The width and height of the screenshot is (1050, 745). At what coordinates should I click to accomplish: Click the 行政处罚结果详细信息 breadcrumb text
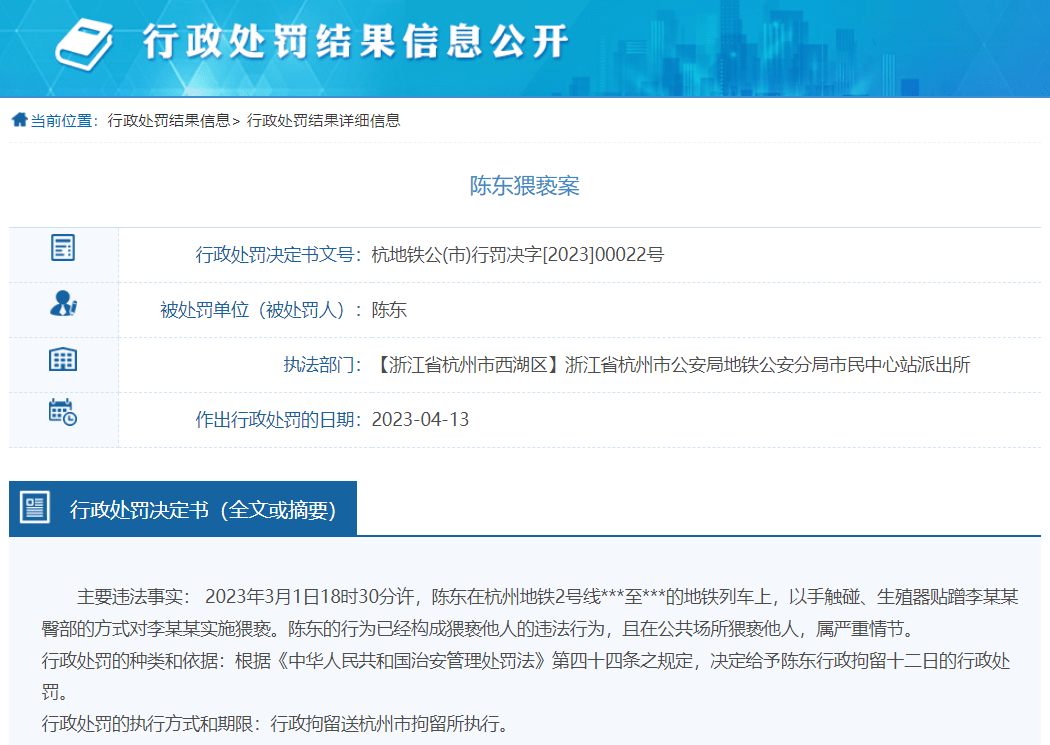coord(323,120)
